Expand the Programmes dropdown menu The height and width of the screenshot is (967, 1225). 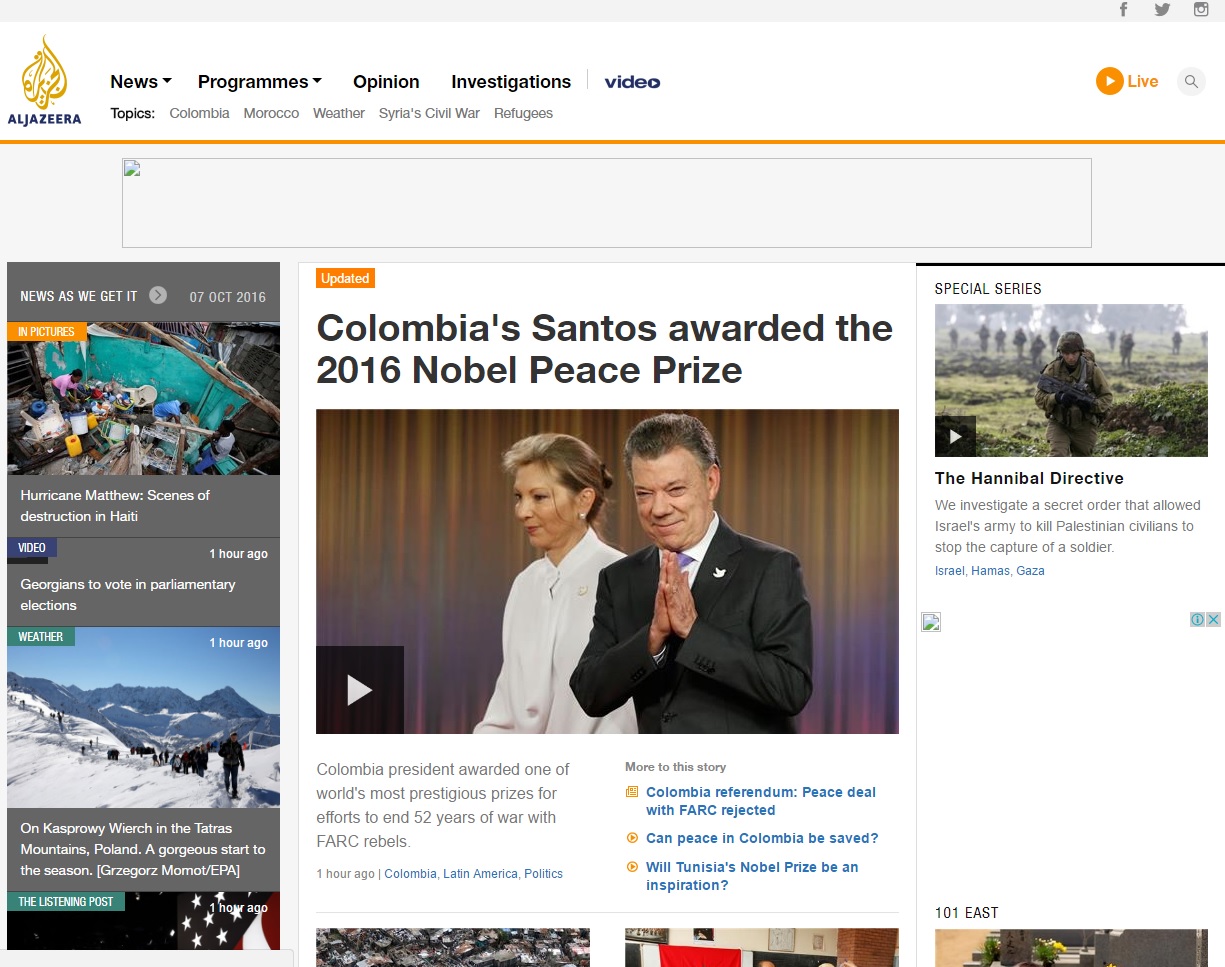coord(260,82)
